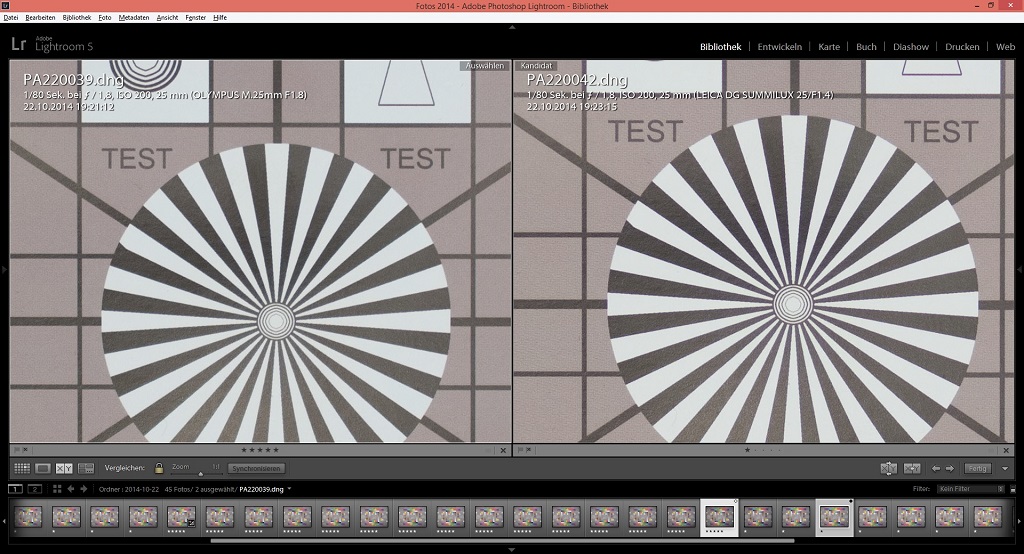Open the Kein Filter dropdown

pyautogui.click(x=969, y=489)
